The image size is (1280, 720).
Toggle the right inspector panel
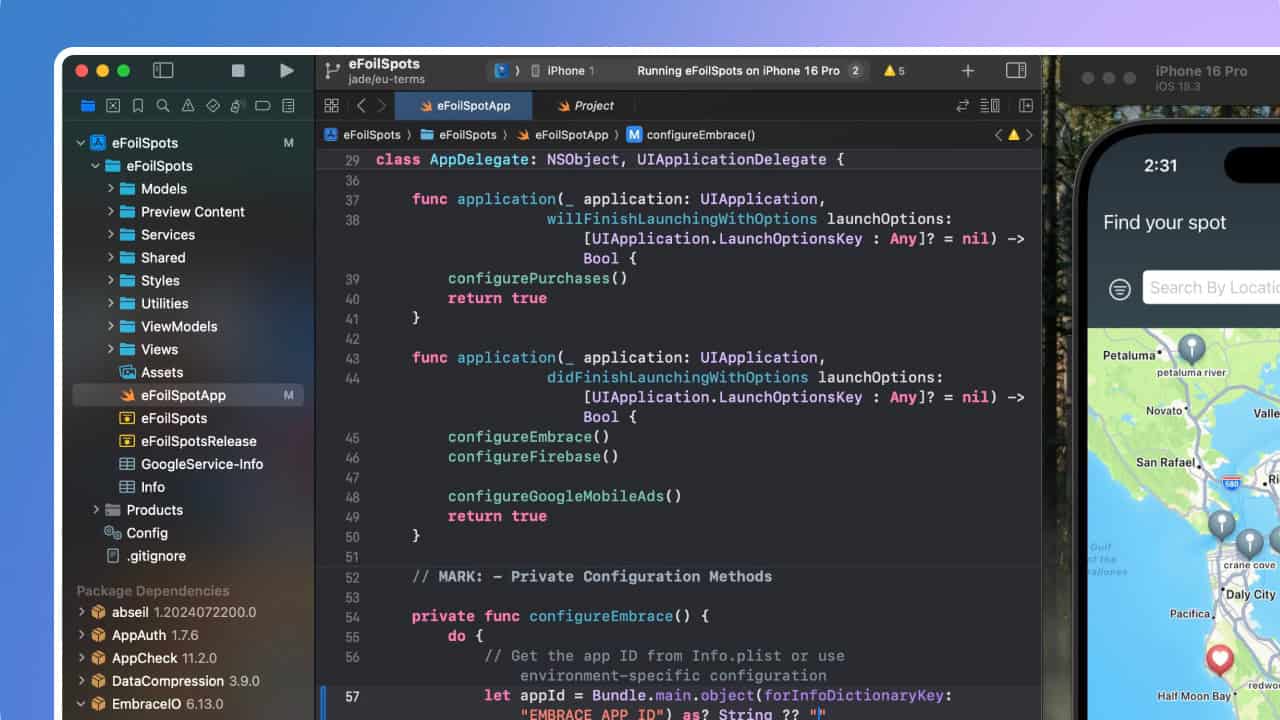coord(1016,71)
